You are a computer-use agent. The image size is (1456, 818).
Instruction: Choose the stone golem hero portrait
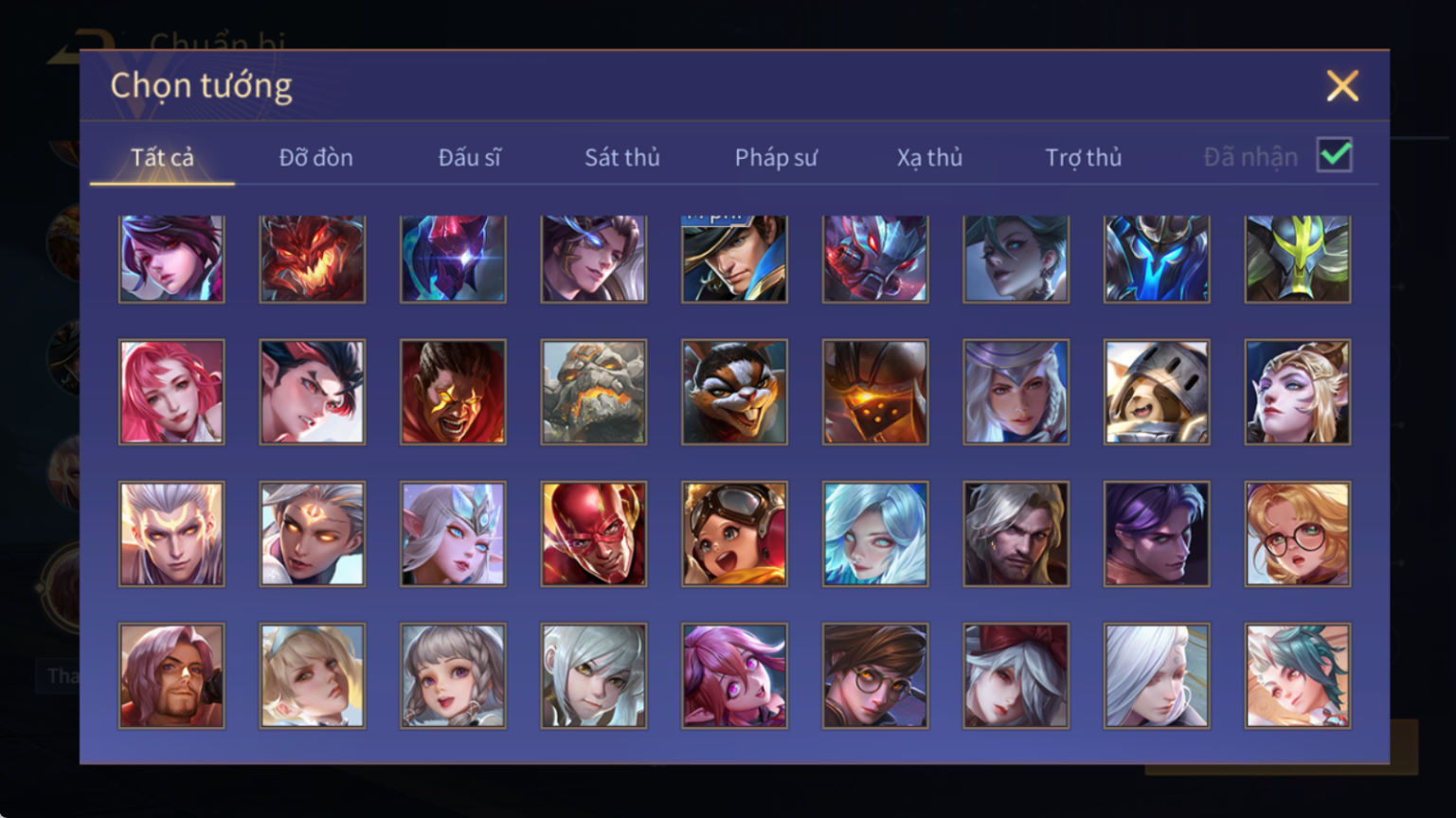tap(594, 392)
